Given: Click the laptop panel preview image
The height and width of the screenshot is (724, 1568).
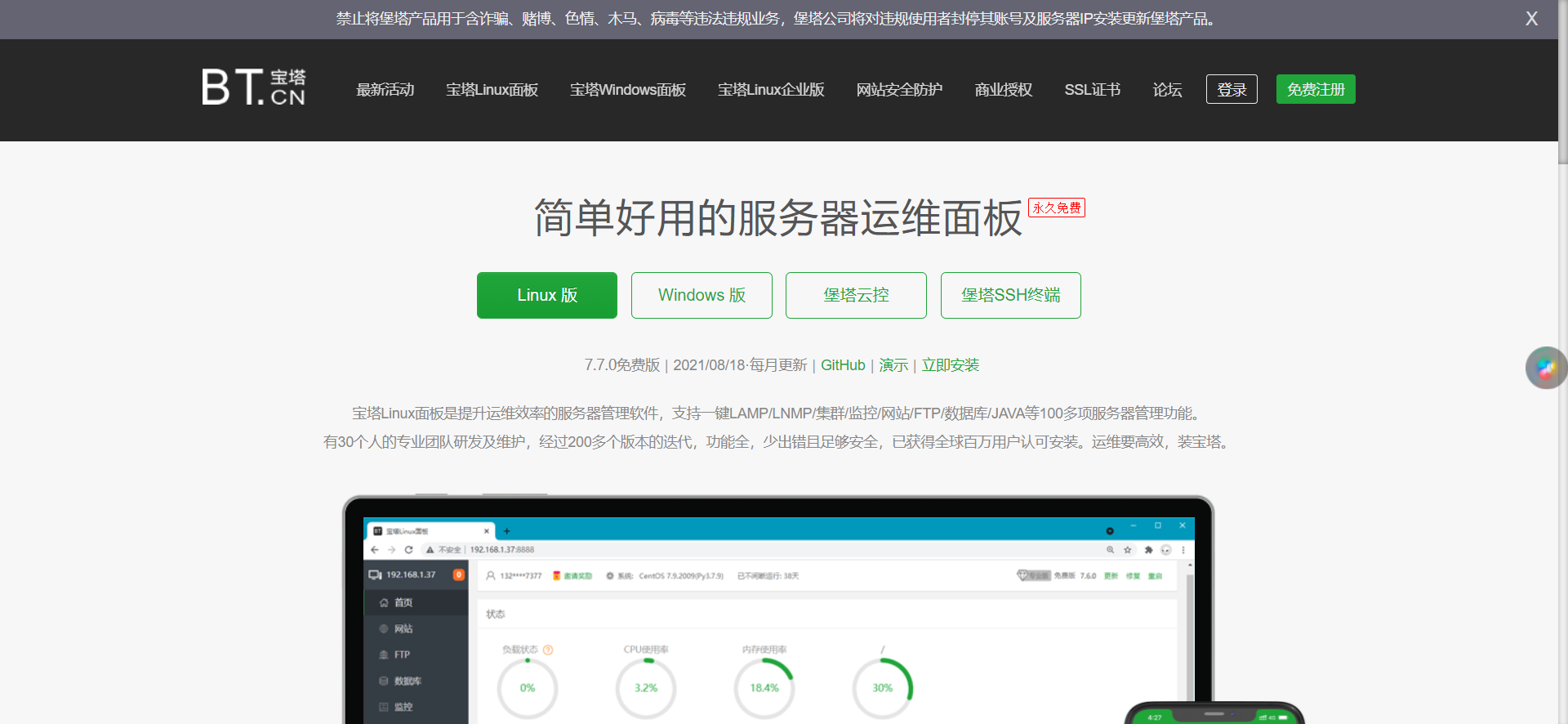Looking at the screenshot, I should point(778,610).
